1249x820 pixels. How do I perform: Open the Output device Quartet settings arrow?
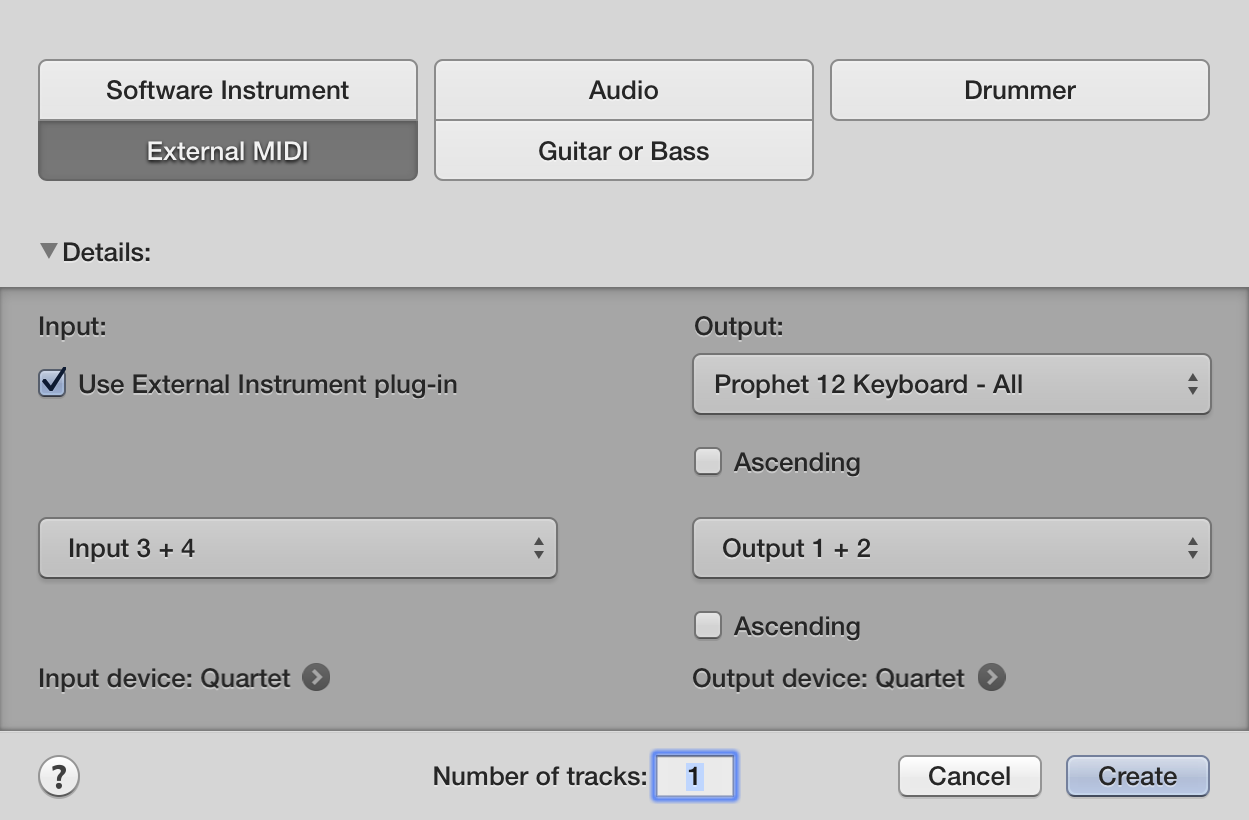tap(992, 678)
